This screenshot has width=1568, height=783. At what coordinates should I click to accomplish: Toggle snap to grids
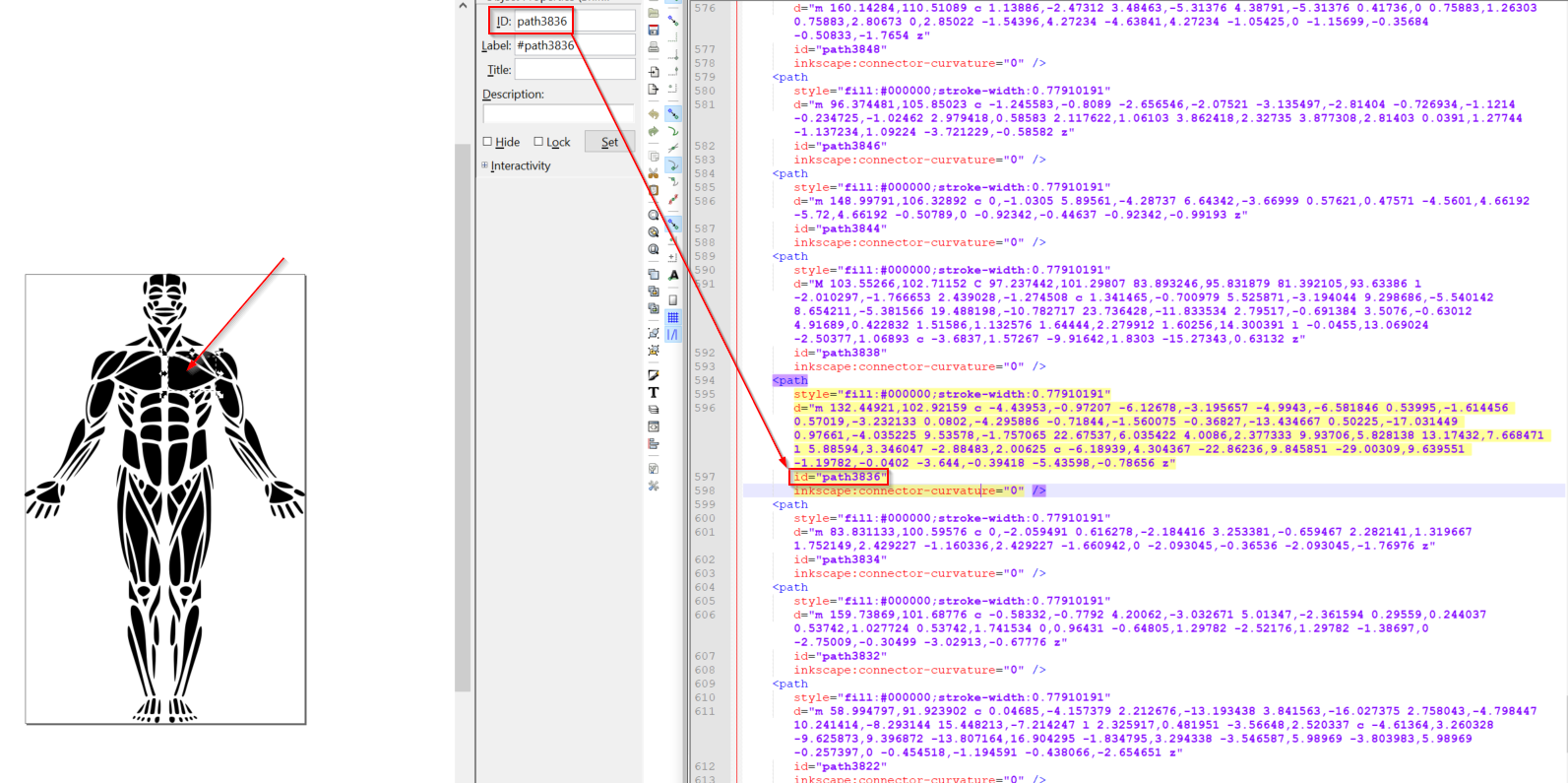click(673, 317)
